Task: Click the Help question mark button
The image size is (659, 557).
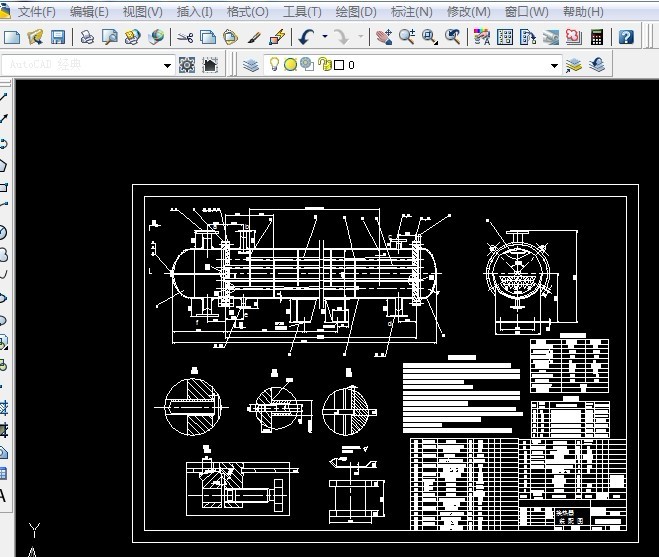Action: [626, 37]
